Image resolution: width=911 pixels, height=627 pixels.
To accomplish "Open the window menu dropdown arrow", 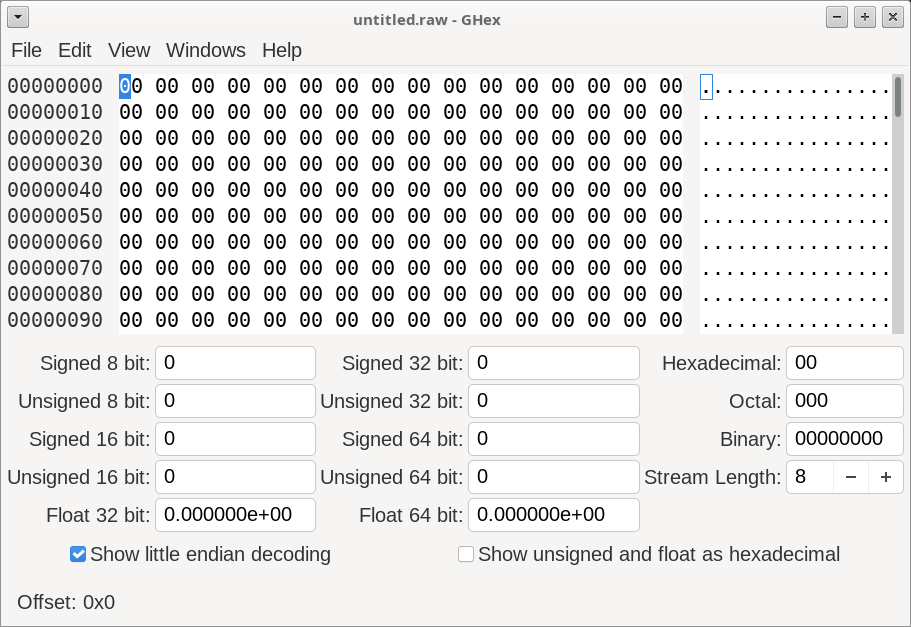I will pos(18,17).
